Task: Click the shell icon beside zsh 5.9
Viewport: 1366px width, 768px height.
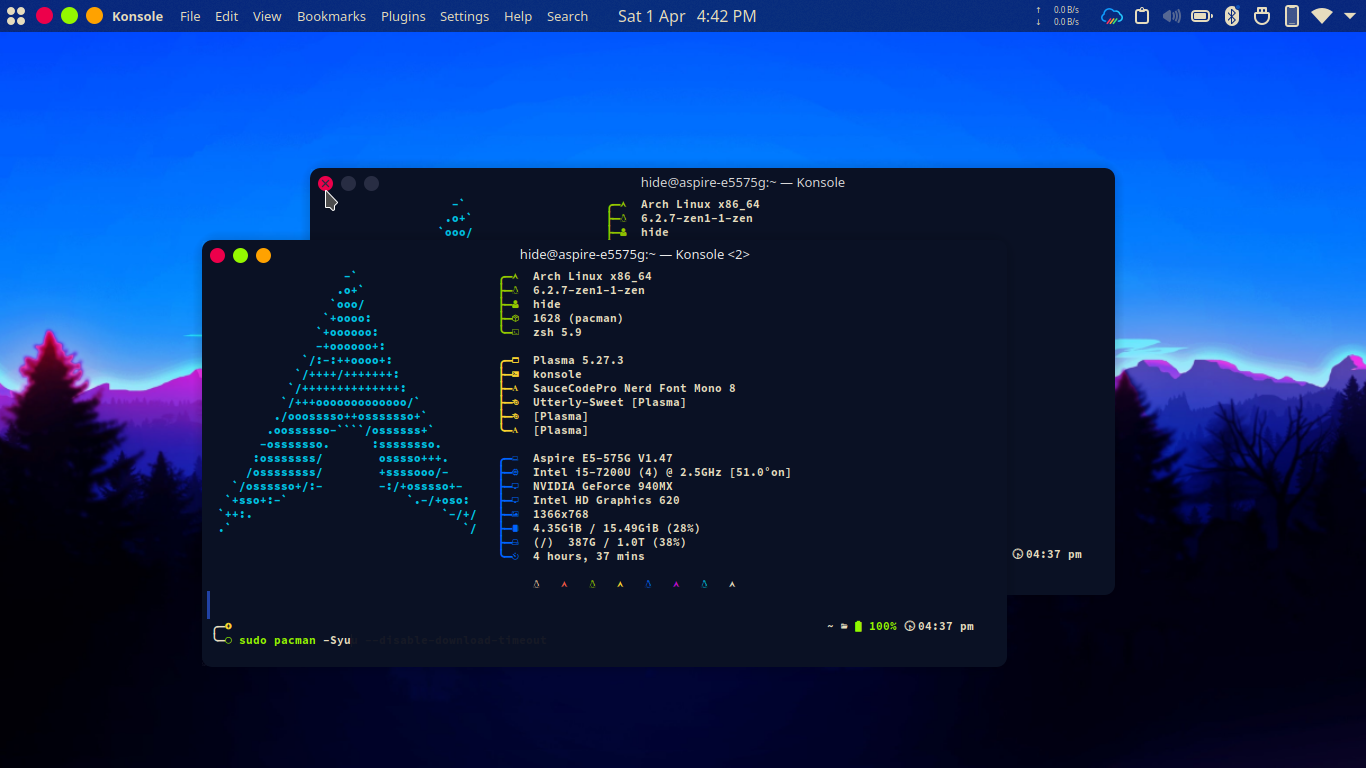Action: point(515,332)
